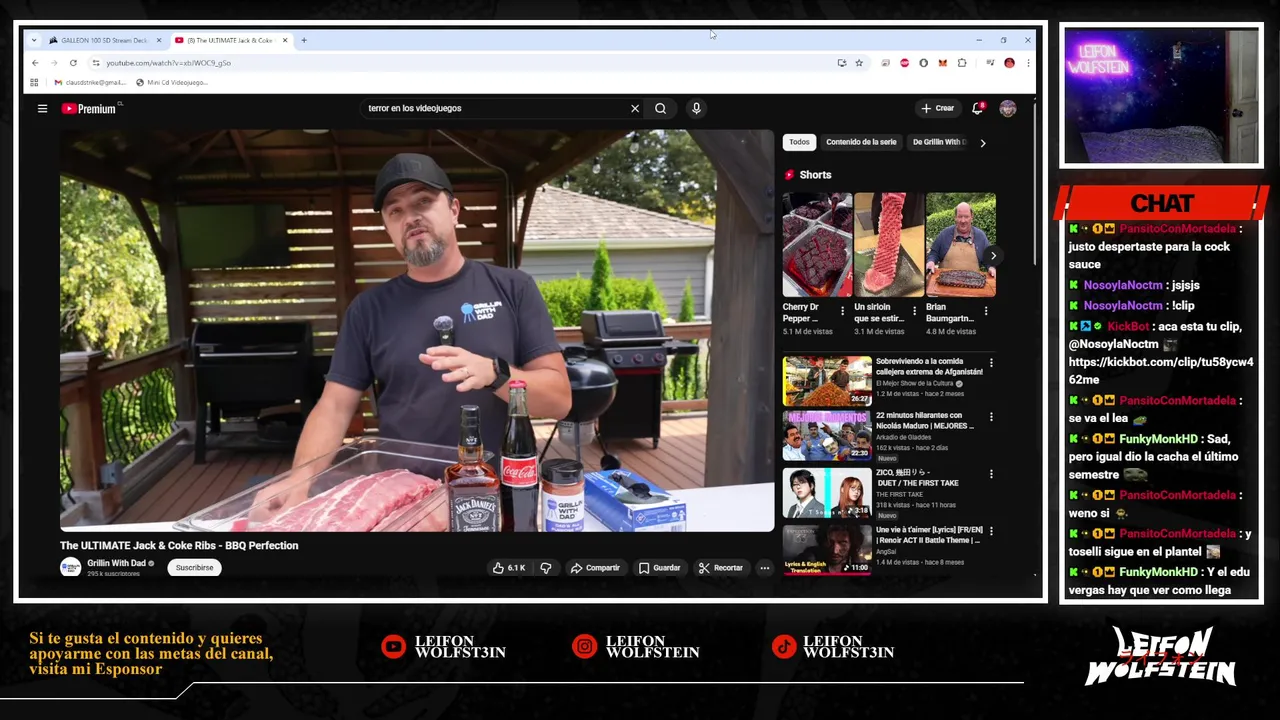Open the YouTube hamburger guide menu
This screenshot has height=720, width=1280.
click(42, 108)
